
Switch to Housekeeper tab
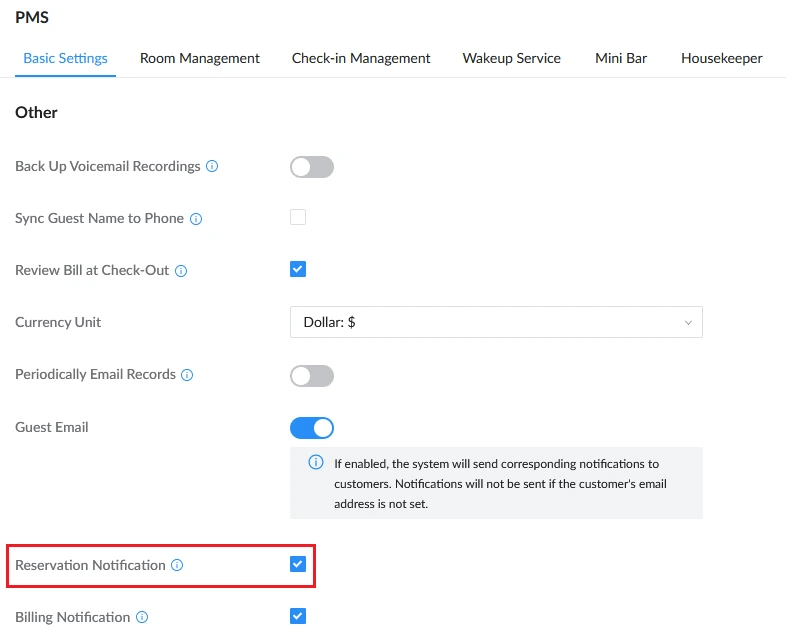pos(722,58)
